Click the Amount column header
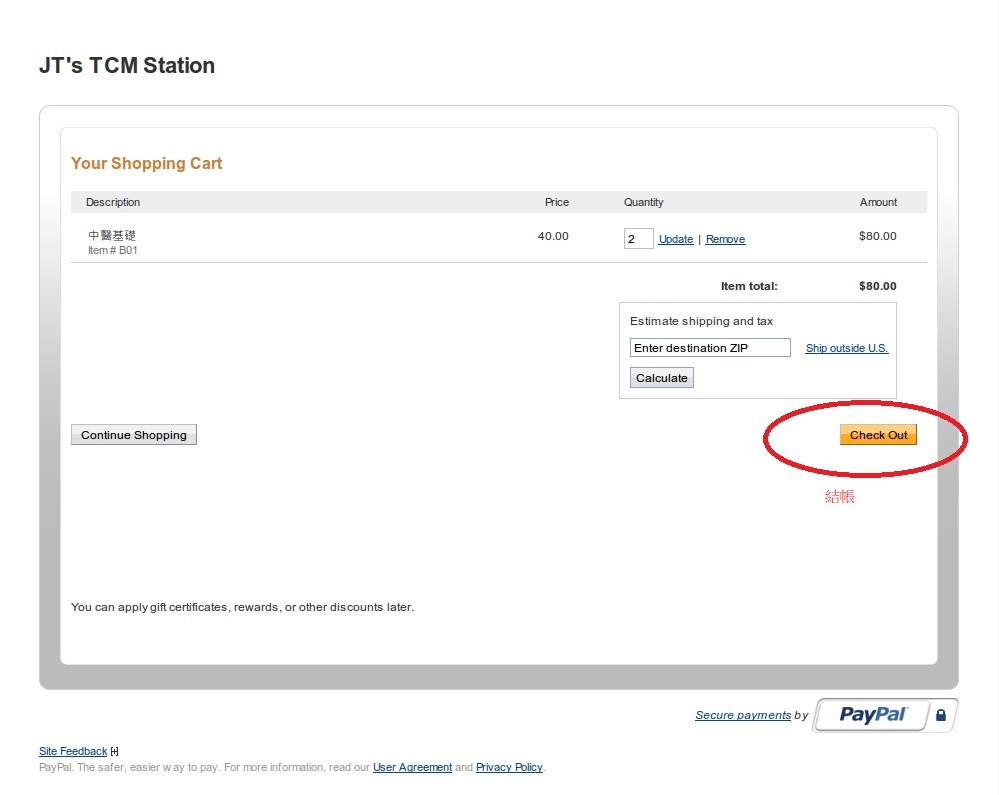 [878, 202]
